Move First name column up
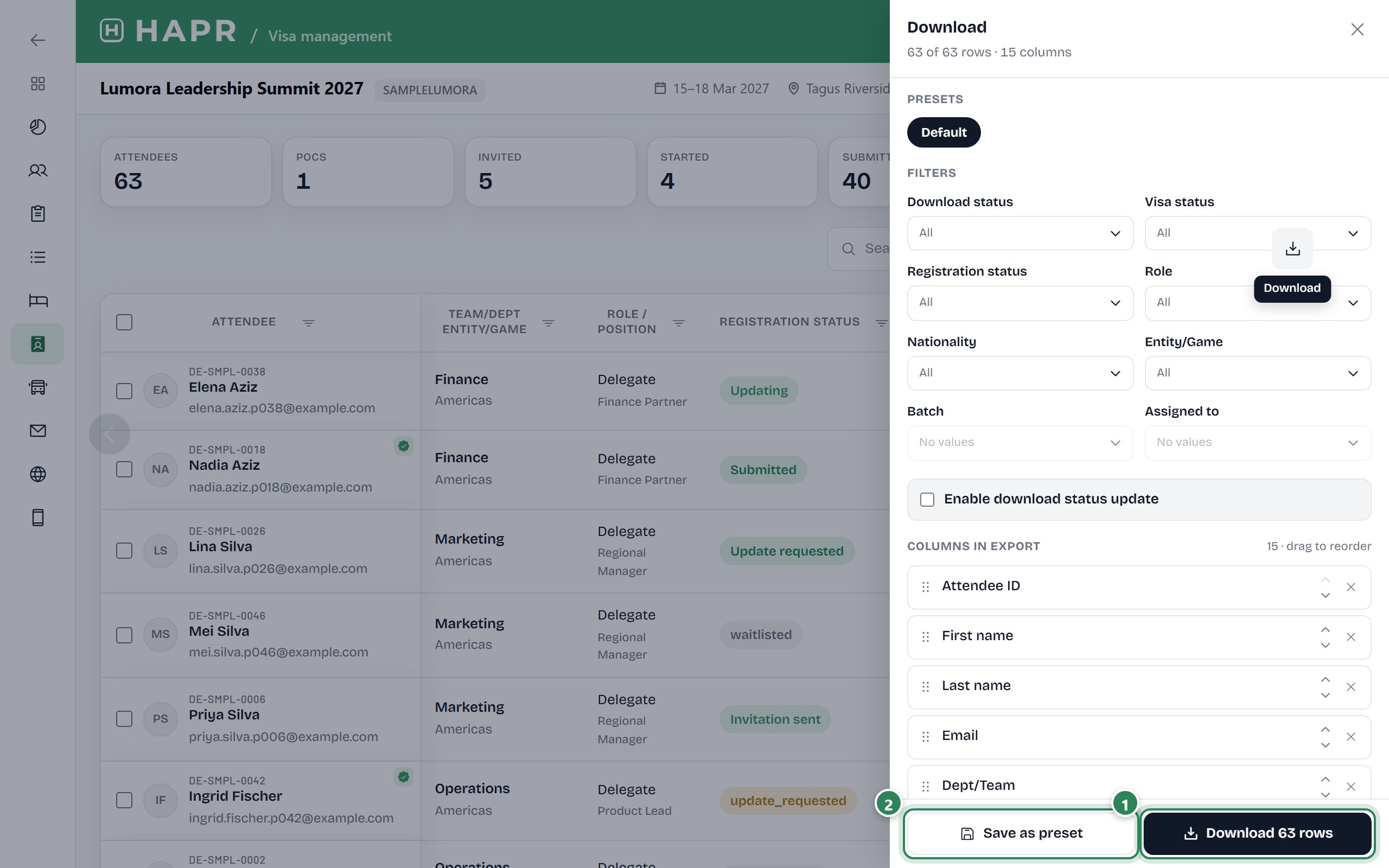Image resolution: width=1389 pixels, height=868 pixels. [1325, 630]
